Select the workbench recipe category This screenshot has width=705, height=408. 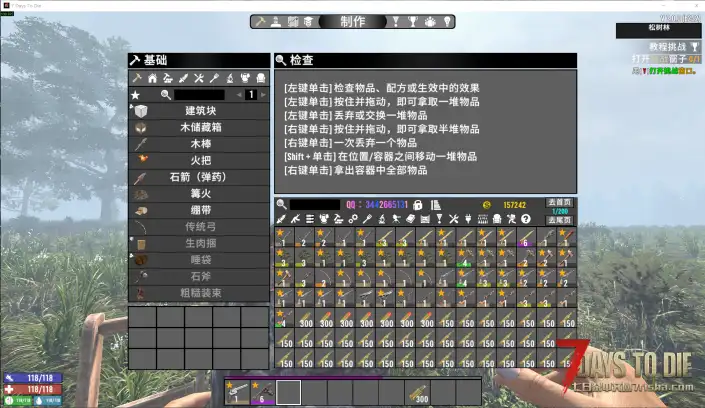point(168,78)
